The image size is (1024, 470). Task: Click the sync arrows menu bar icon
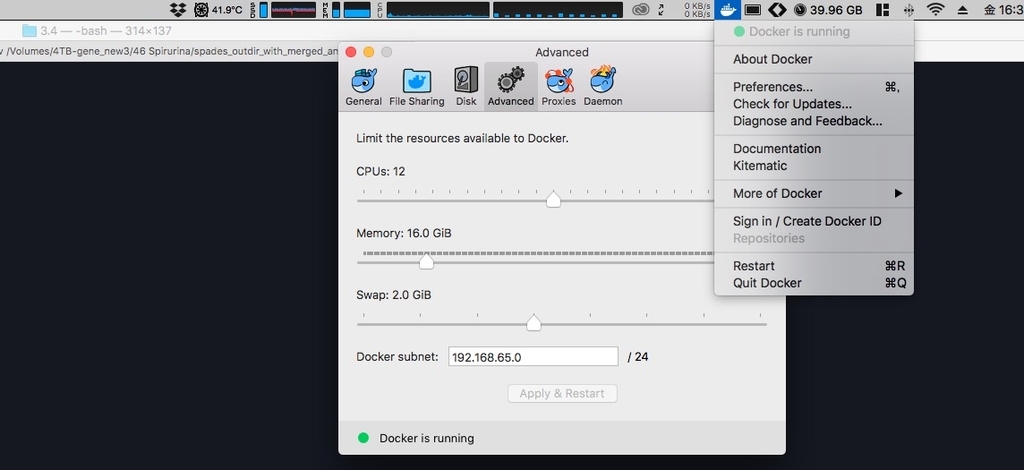click(x=661, y=10)
